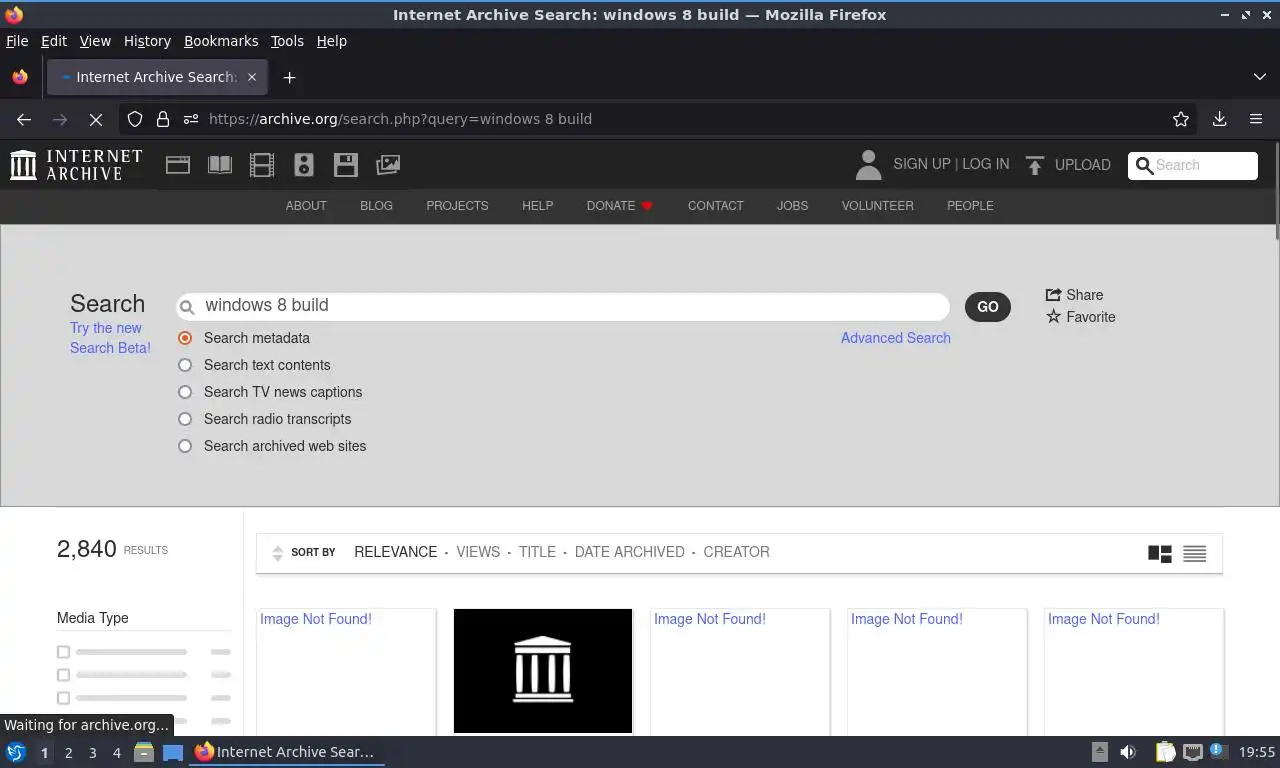Sort results by VIEWS
Screen dimensions: 1280x768
click(x=478, y=552)
